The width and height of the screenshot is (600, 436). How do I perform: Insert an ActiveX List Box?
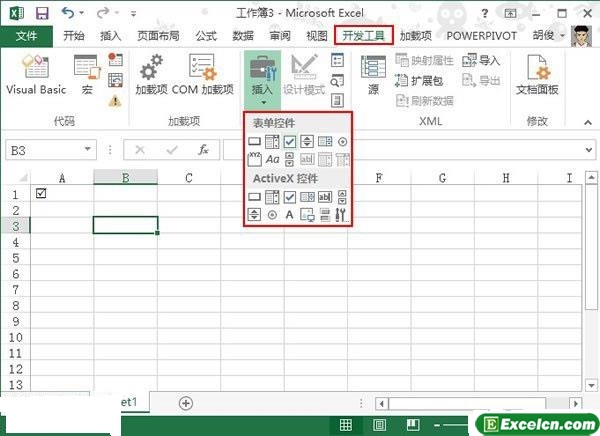tap(307, 197)
